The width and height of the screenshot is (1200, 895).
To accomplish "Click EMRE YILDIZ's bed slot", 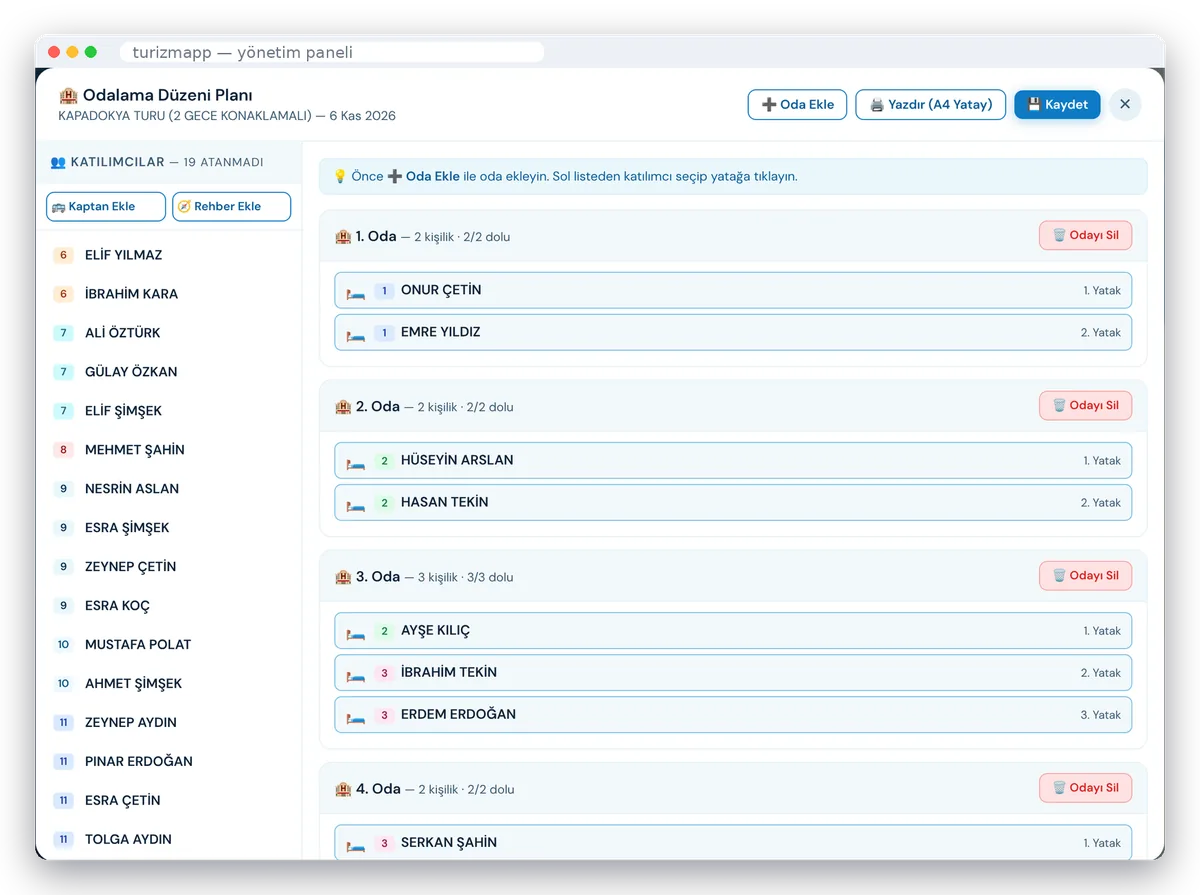I will pyautogui.click(x=733, y=333).
